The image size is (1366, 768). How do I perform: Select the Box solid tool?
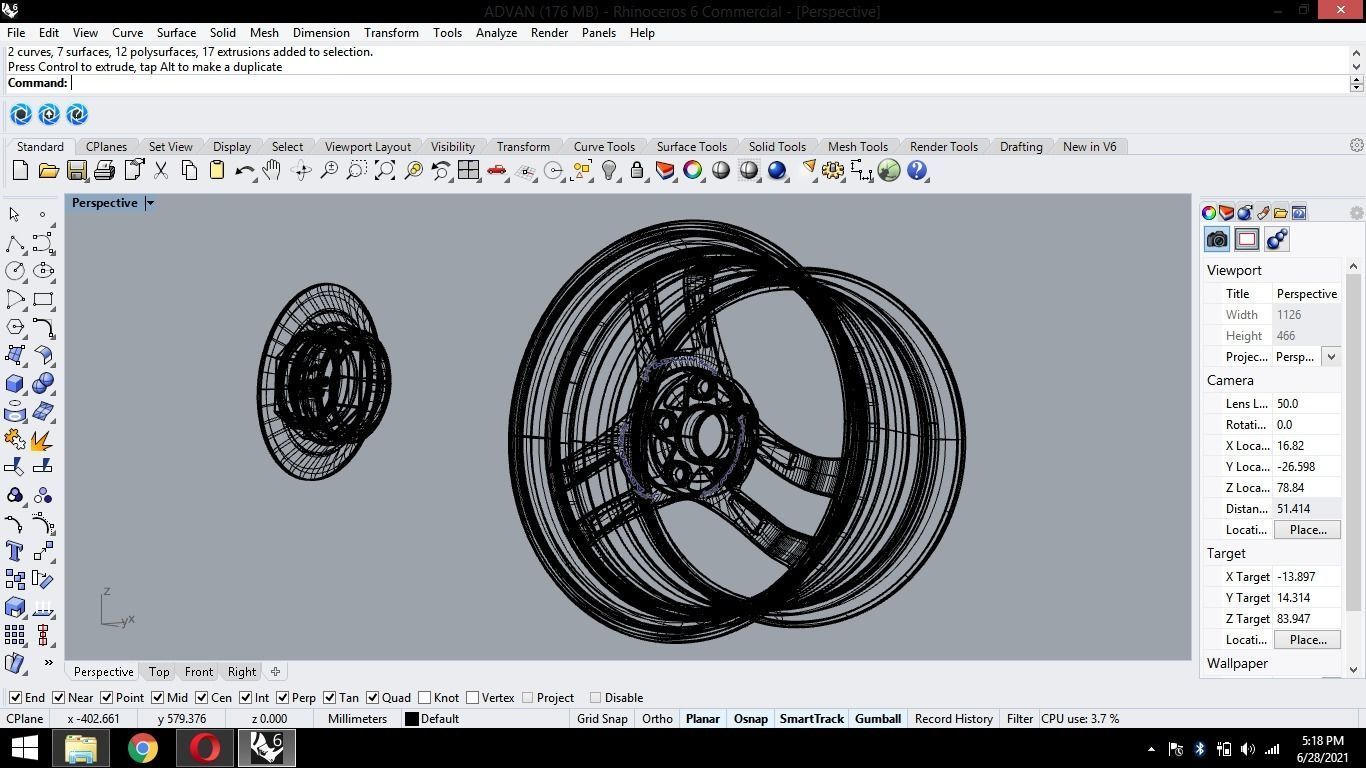tap(15, 383)
